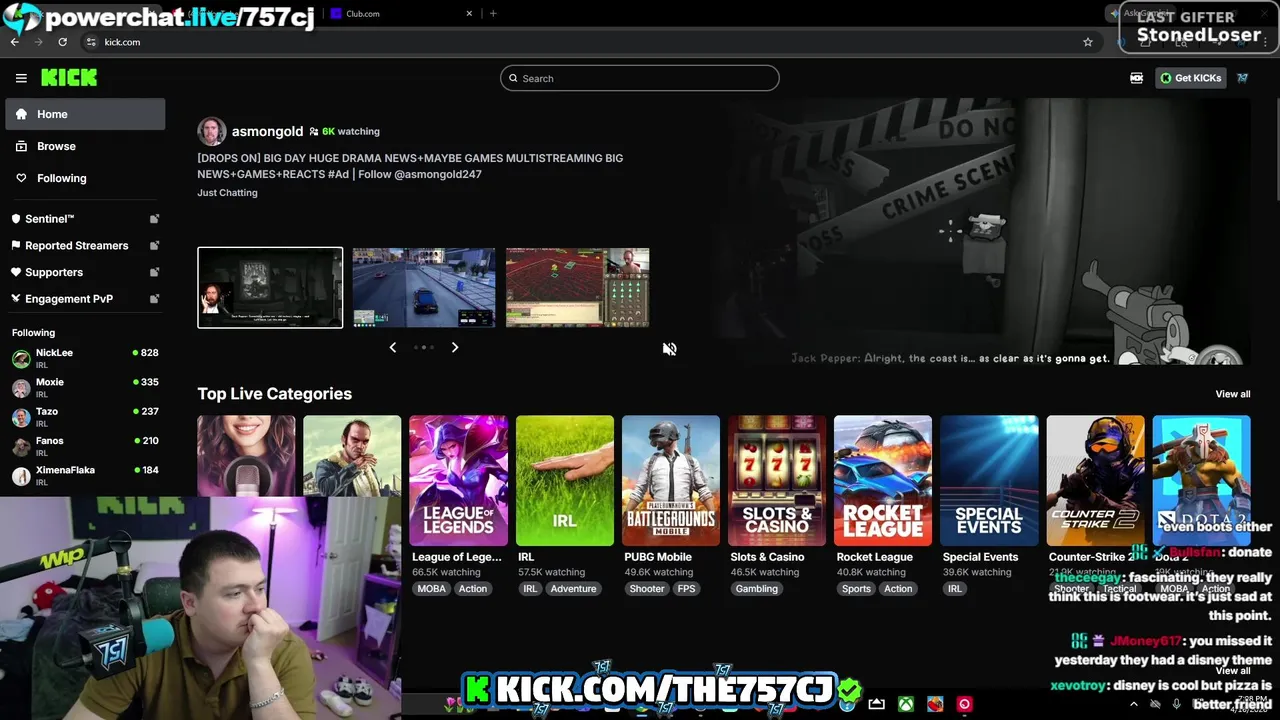
Task: Open a new browser tab with plus
Action: click(x=493, y=14)
